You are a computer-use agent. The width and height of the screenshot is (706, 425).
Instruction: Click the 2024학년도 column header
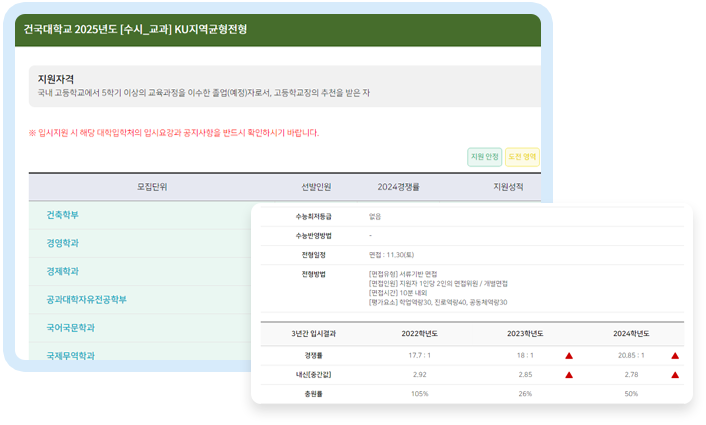coord(631,334)
